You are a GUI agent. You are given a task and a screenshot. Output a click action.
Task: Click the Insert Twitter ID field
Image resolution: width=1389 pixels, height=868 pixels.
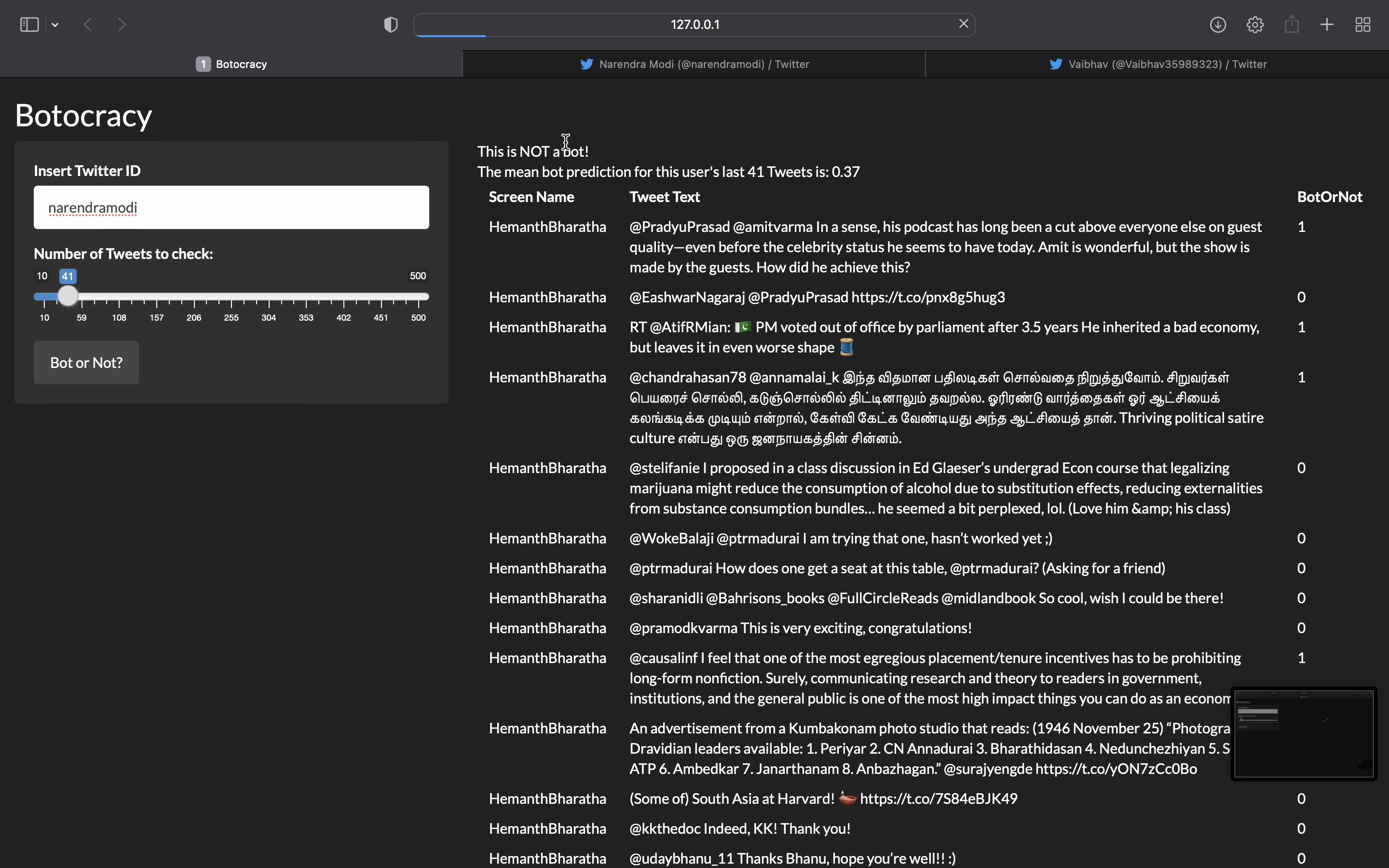click(231, 208)
